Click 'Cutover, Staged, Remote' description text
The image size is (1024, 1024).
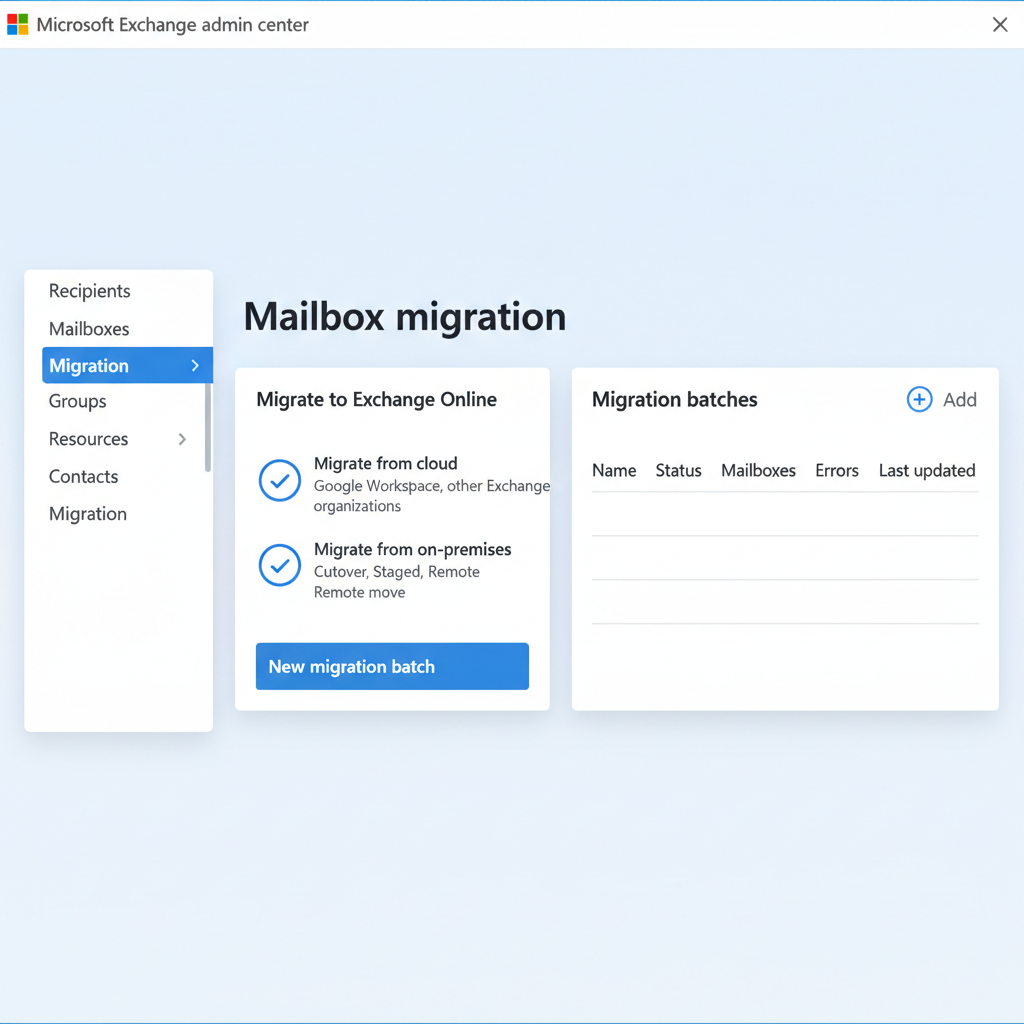(396, 572)
